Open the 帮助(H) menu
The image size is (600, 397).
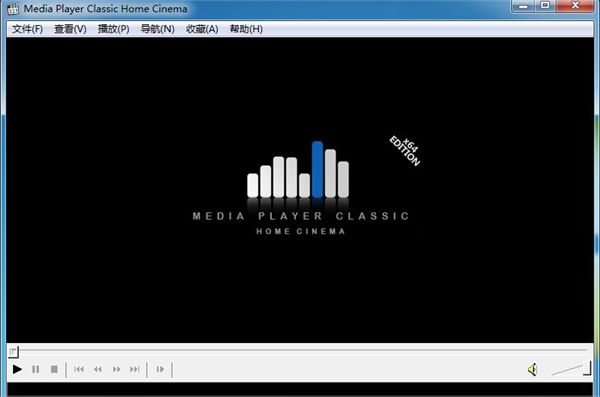tap(246, 29)
